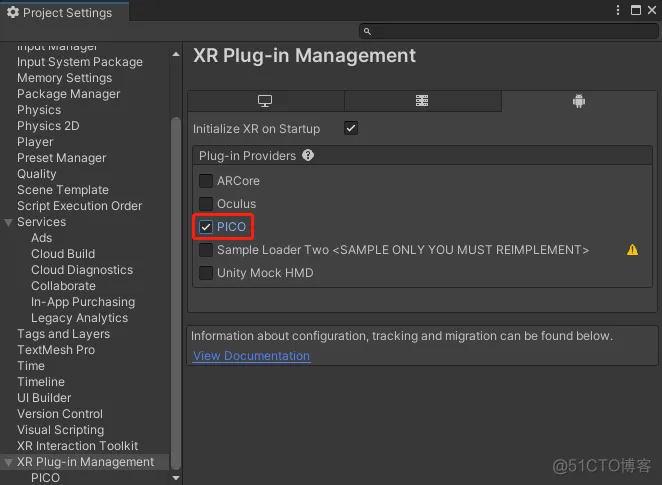Viewport: 662px width, 485px height.
Task: Click the search magnifier icon
Action: click(367, 31)
